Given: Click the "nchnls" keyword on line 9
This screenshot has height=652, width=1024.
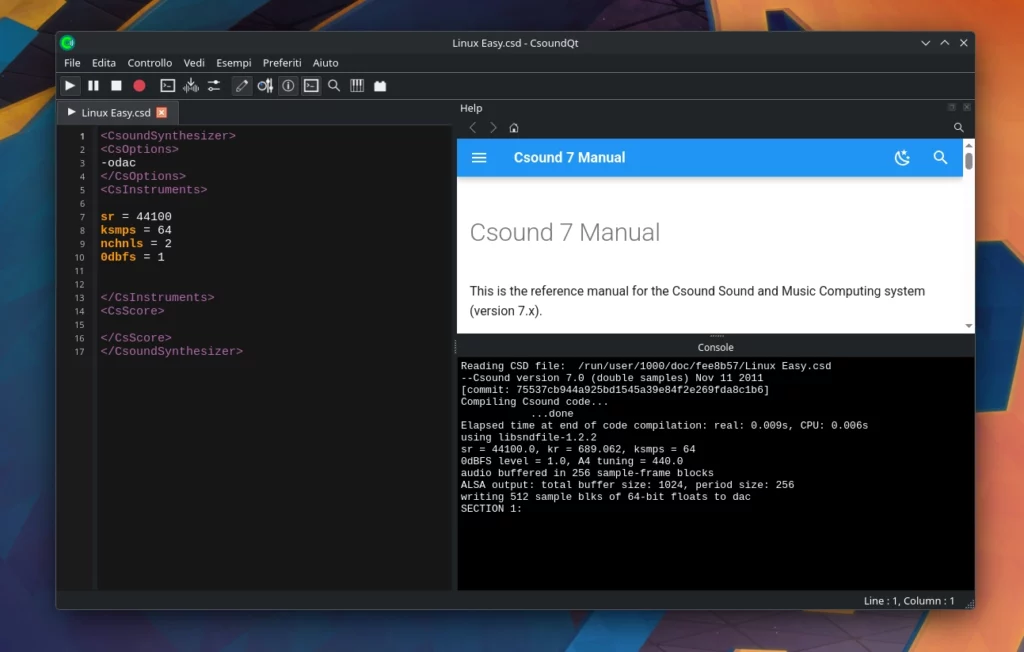Looking at the screenshot, I should click(121, 243).
